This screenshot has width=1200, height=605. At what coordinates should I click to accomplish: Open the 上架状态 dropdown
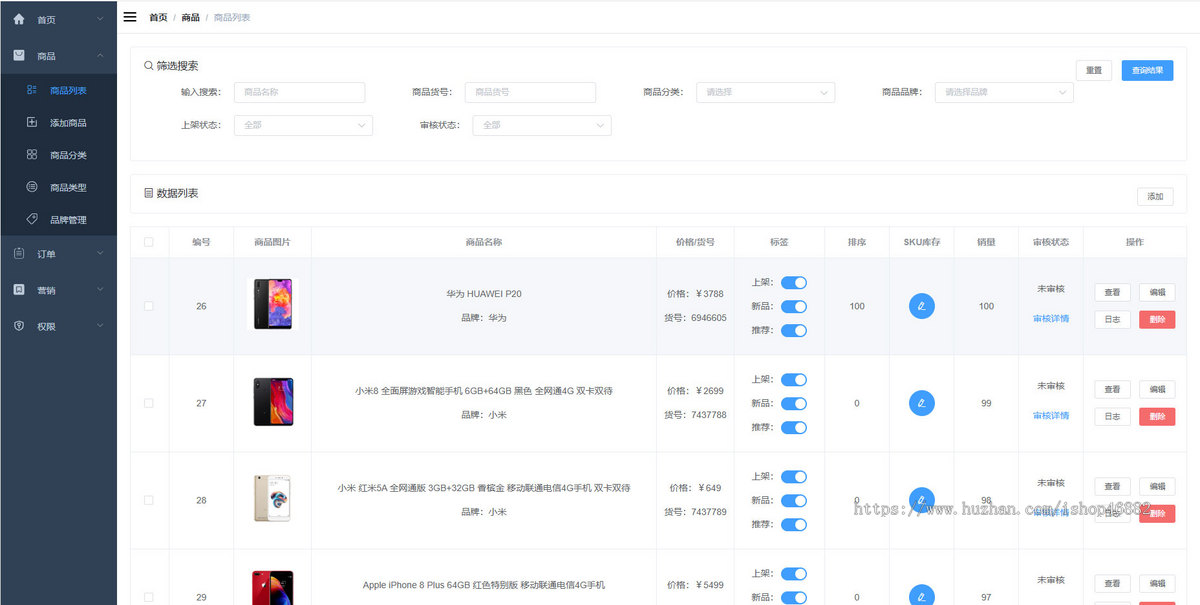(303, 125)
